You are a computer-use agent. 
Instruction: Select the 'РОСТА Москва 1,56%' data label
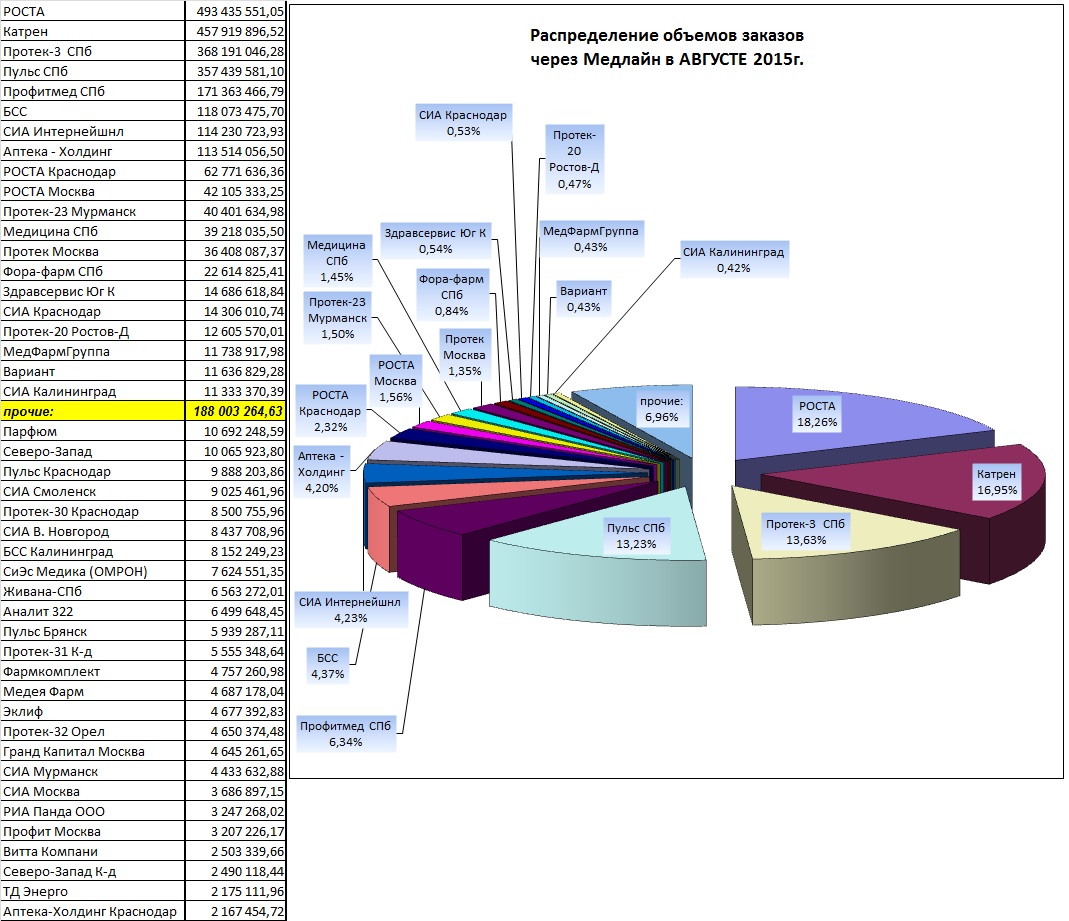[x=395, y=381]
